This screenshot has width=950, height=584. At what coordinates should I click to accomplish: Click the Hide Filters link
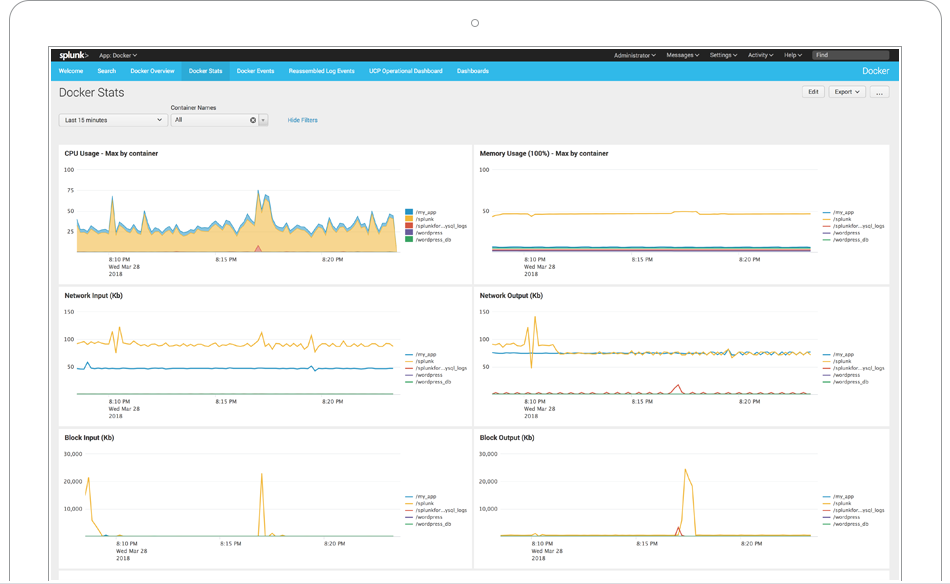302,120
